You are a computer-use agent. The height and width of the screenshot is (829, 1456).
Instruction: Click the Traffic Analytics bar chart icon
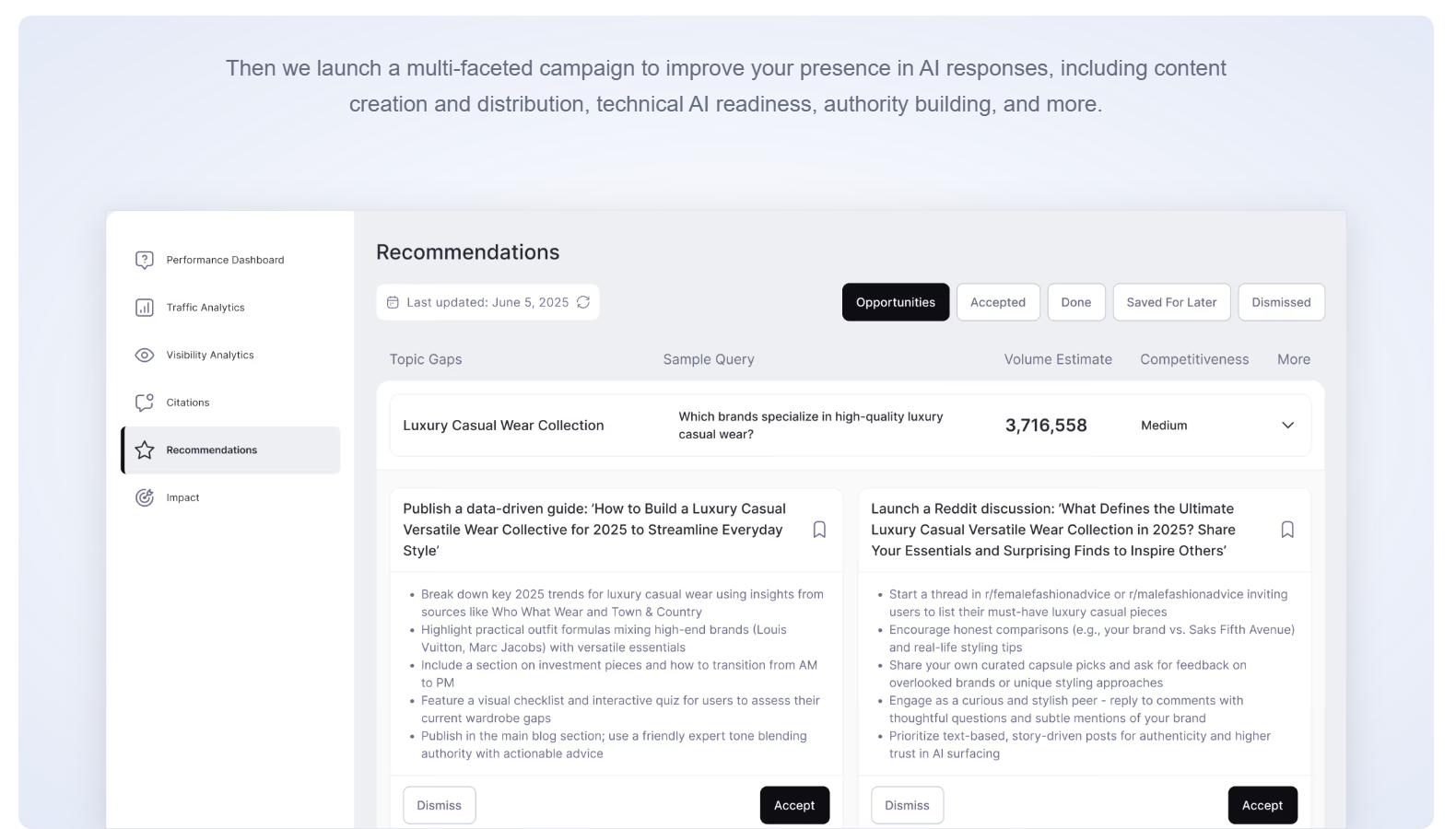click(x=145, y=308)
